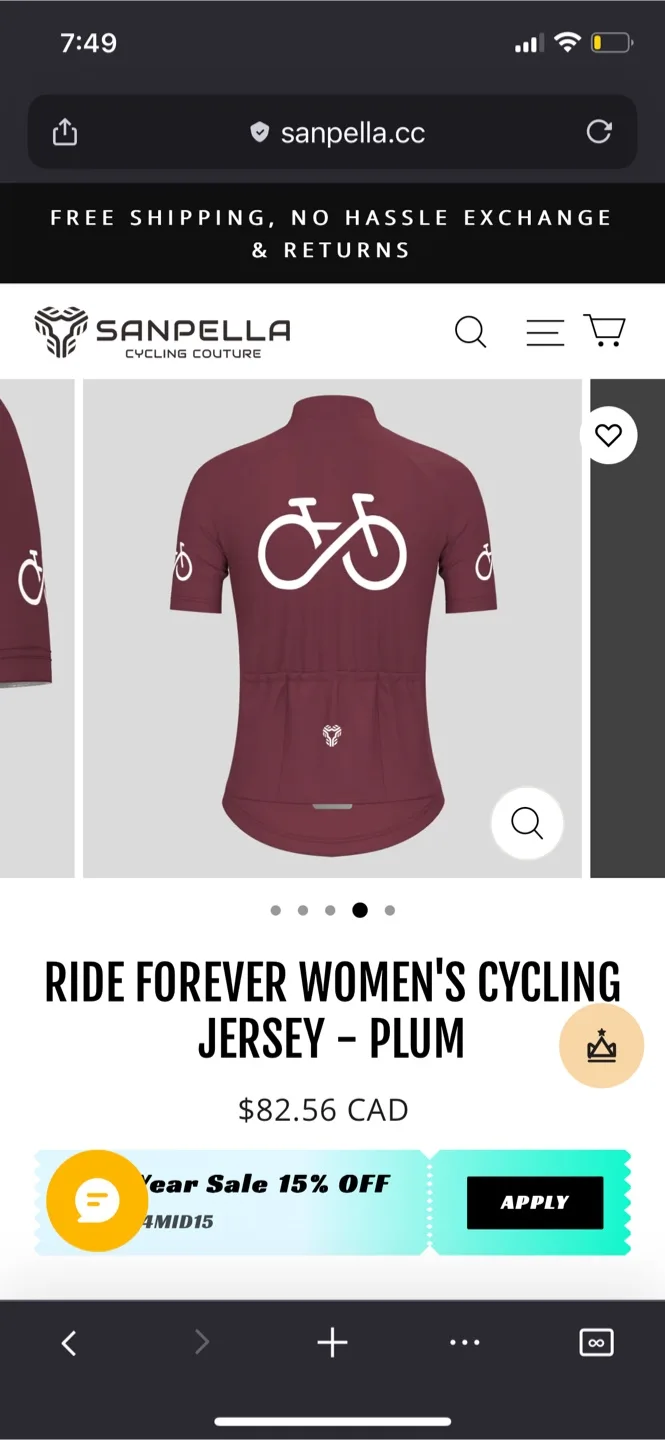Open a new tab with the plus icon

coord(331,1343)
